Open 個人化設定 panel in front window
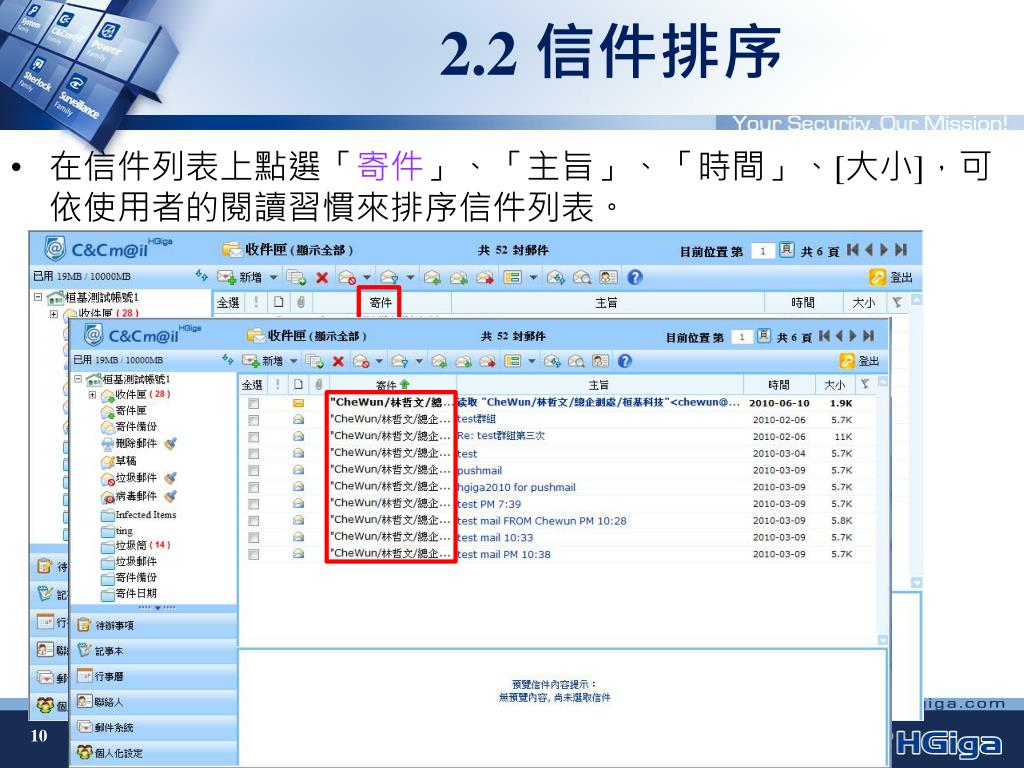1024x768 pixels. (153, 753)
